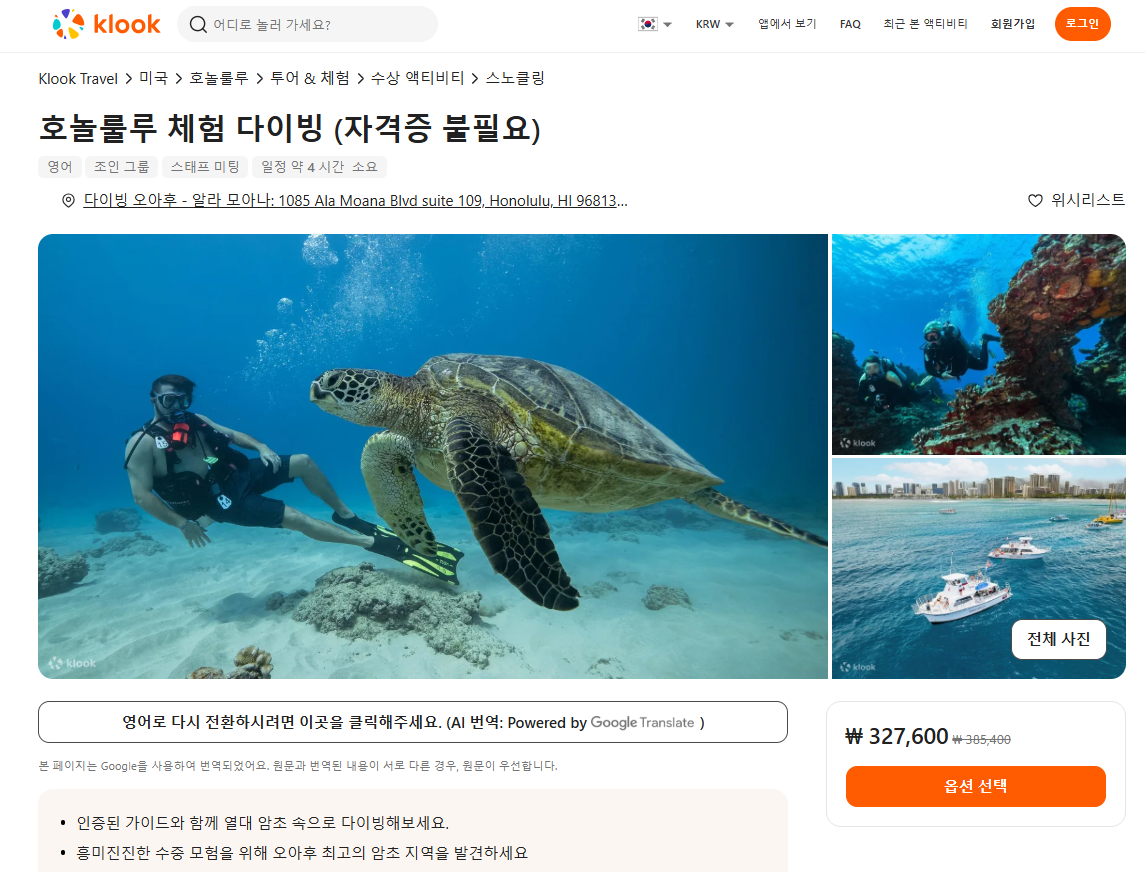Open the Korean flag language selector
Screen dimensions: 1145x872
pos(654,24)
